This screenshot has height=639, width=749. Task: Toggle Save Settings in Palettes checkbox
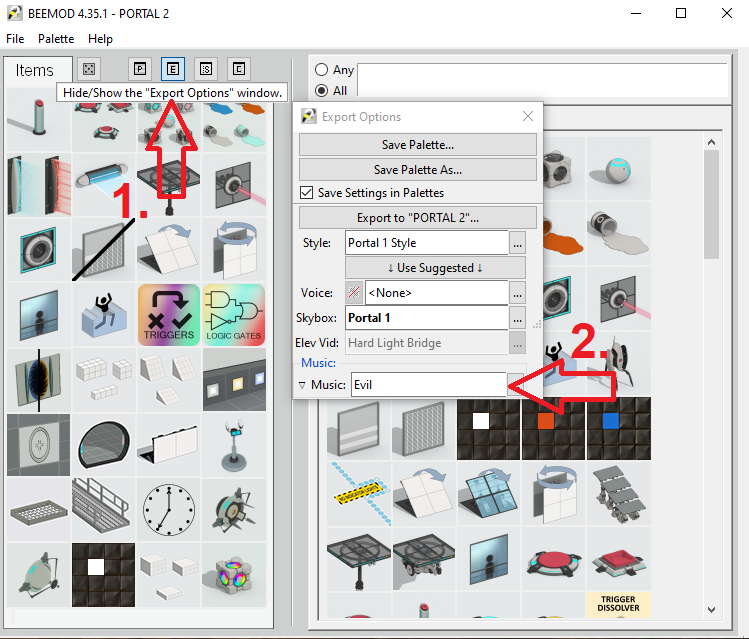click(306, 192)
